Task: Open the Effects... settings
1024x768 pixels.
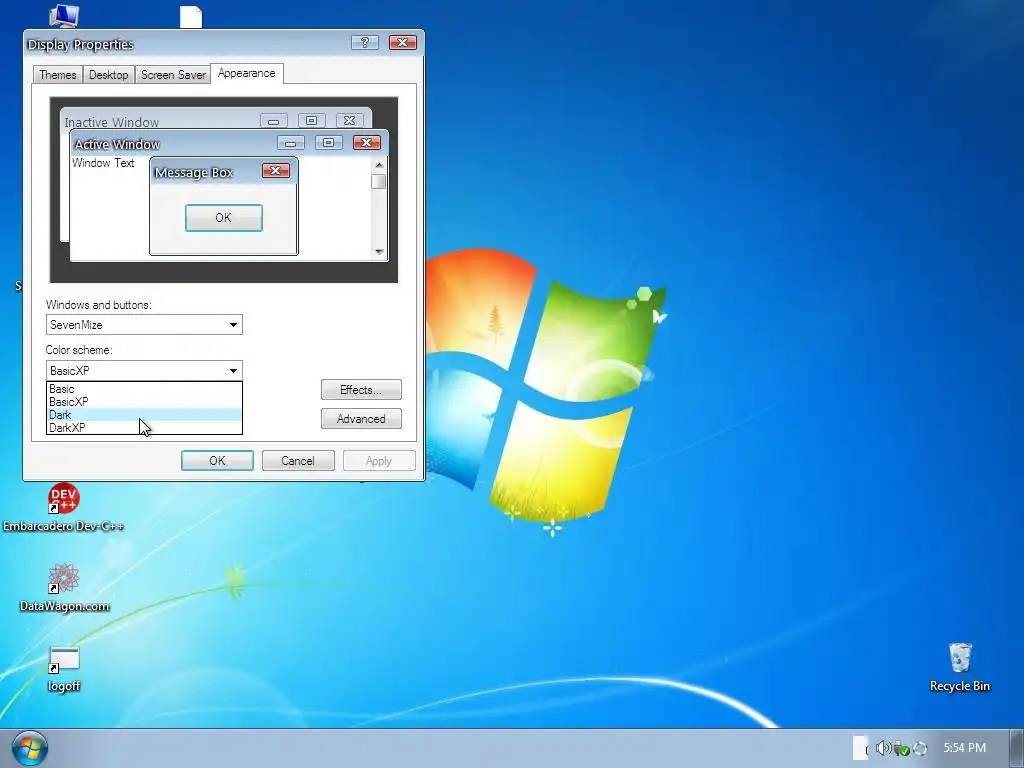Action: click(361, 390)
